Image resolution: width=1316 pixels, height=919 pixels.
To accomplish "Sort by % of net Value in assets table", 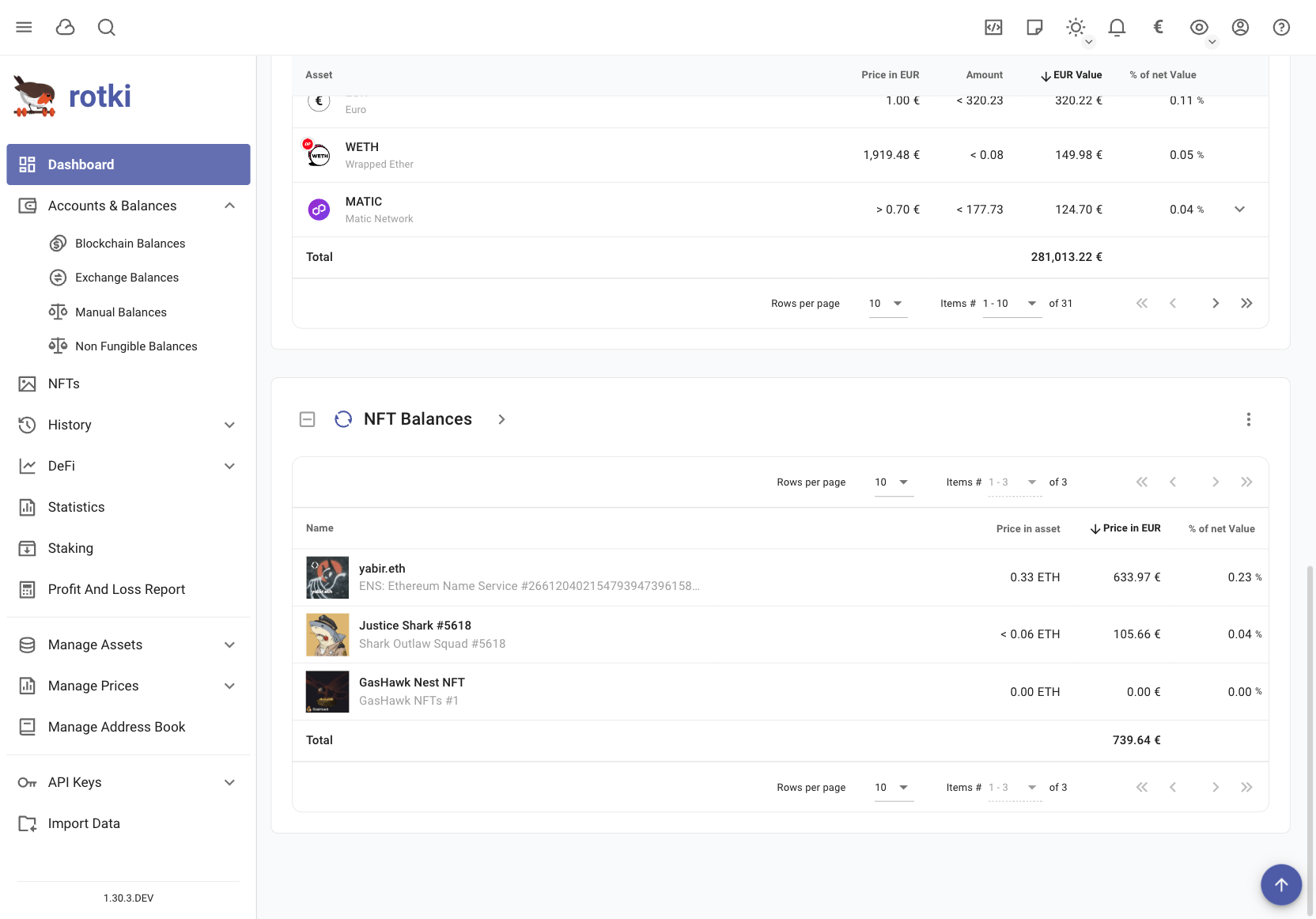I will (1163, 75).
